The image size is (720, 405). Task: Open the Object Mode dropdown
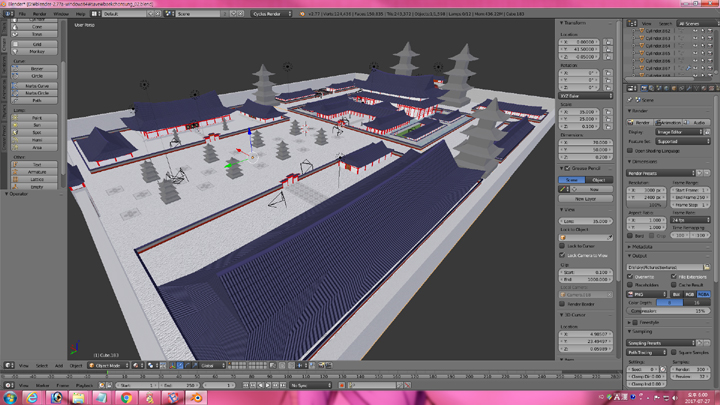[x=108, y=366]
